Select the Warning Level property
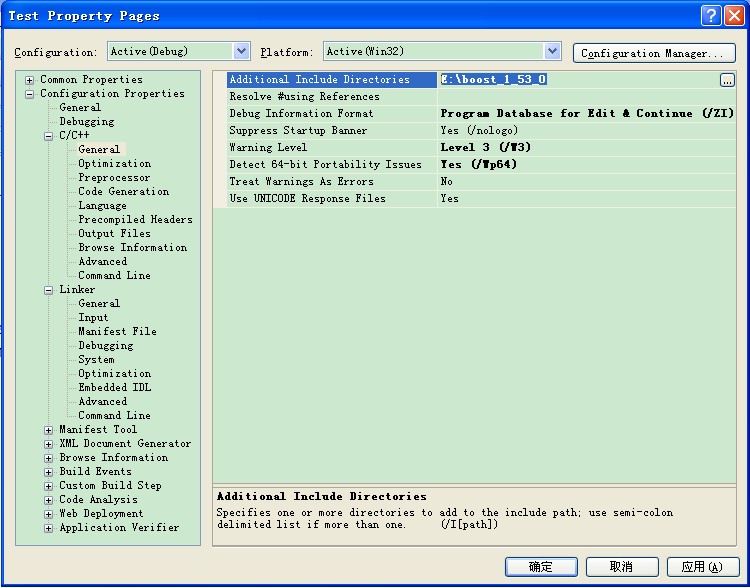 click(332, 148)
